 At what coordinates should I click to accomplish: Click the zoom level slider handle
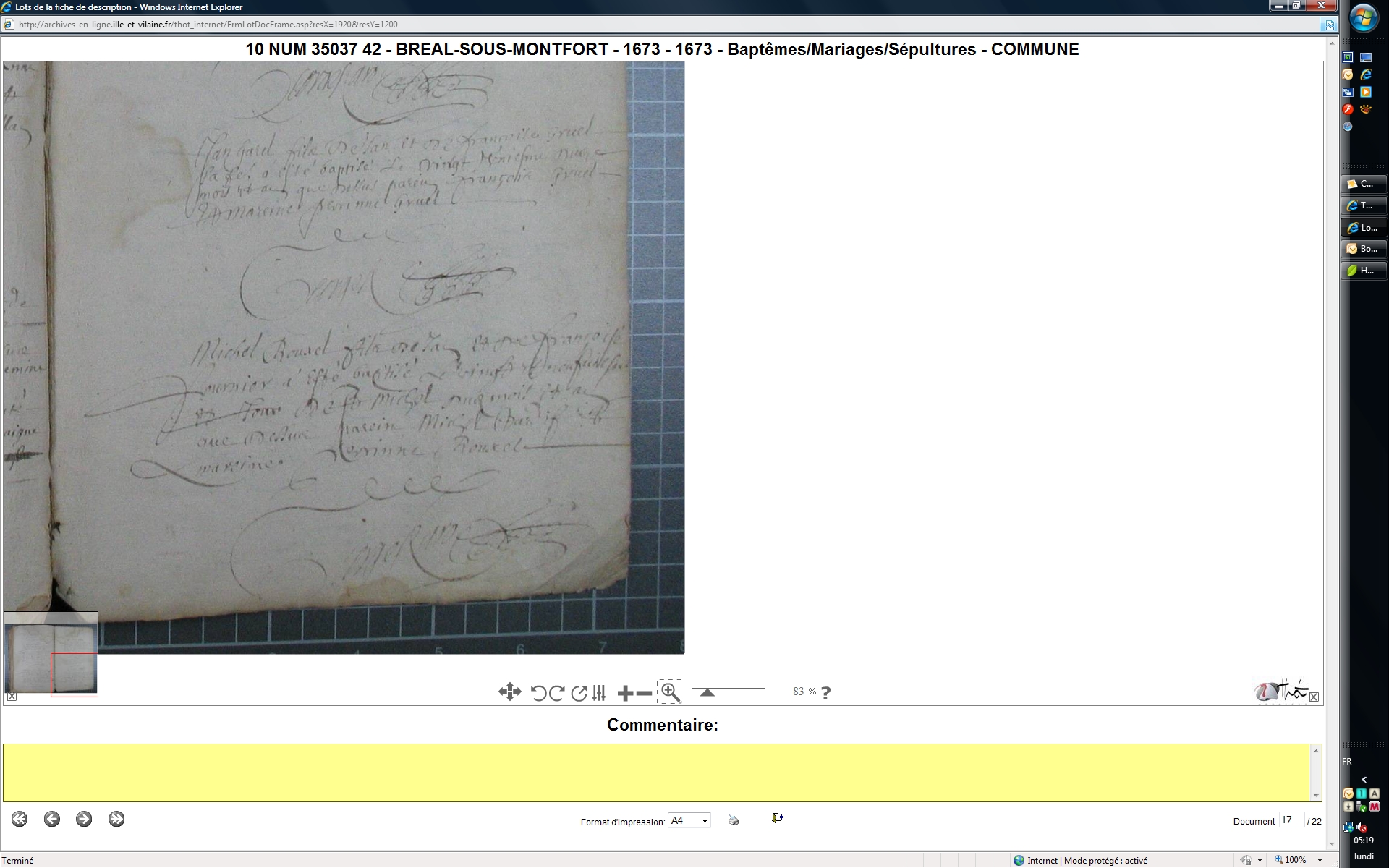coord(708,692)
